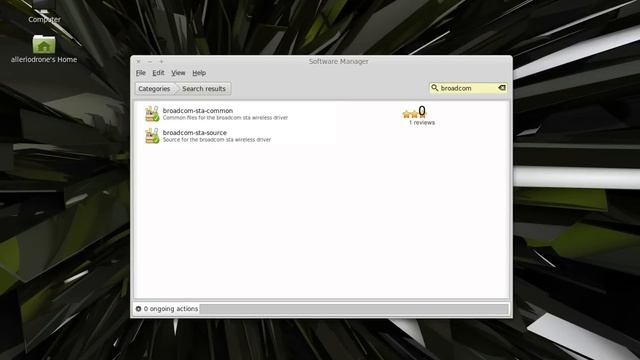Open the View menu
Image resolution: width=640 pixels, height=360 pixels.
point(178,73)
